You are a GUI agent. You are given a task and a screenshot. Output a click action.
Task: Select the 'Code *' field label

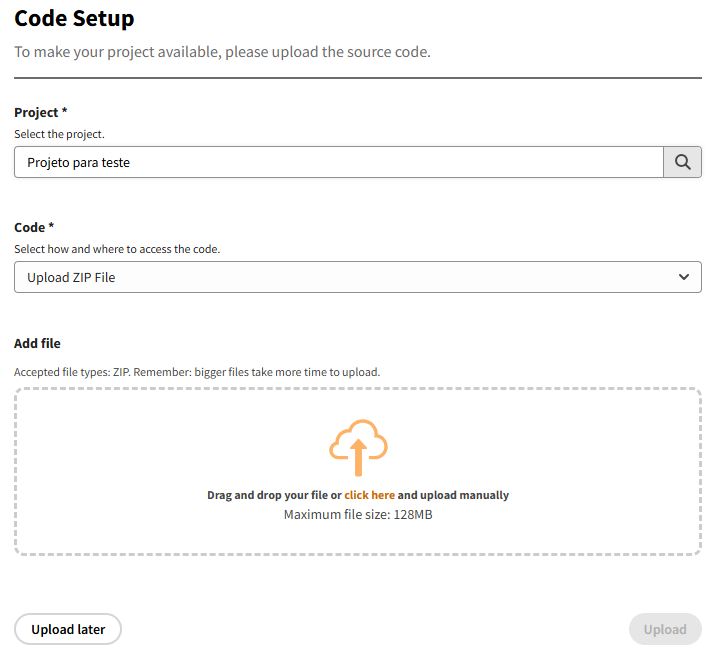tap(34, 227)
